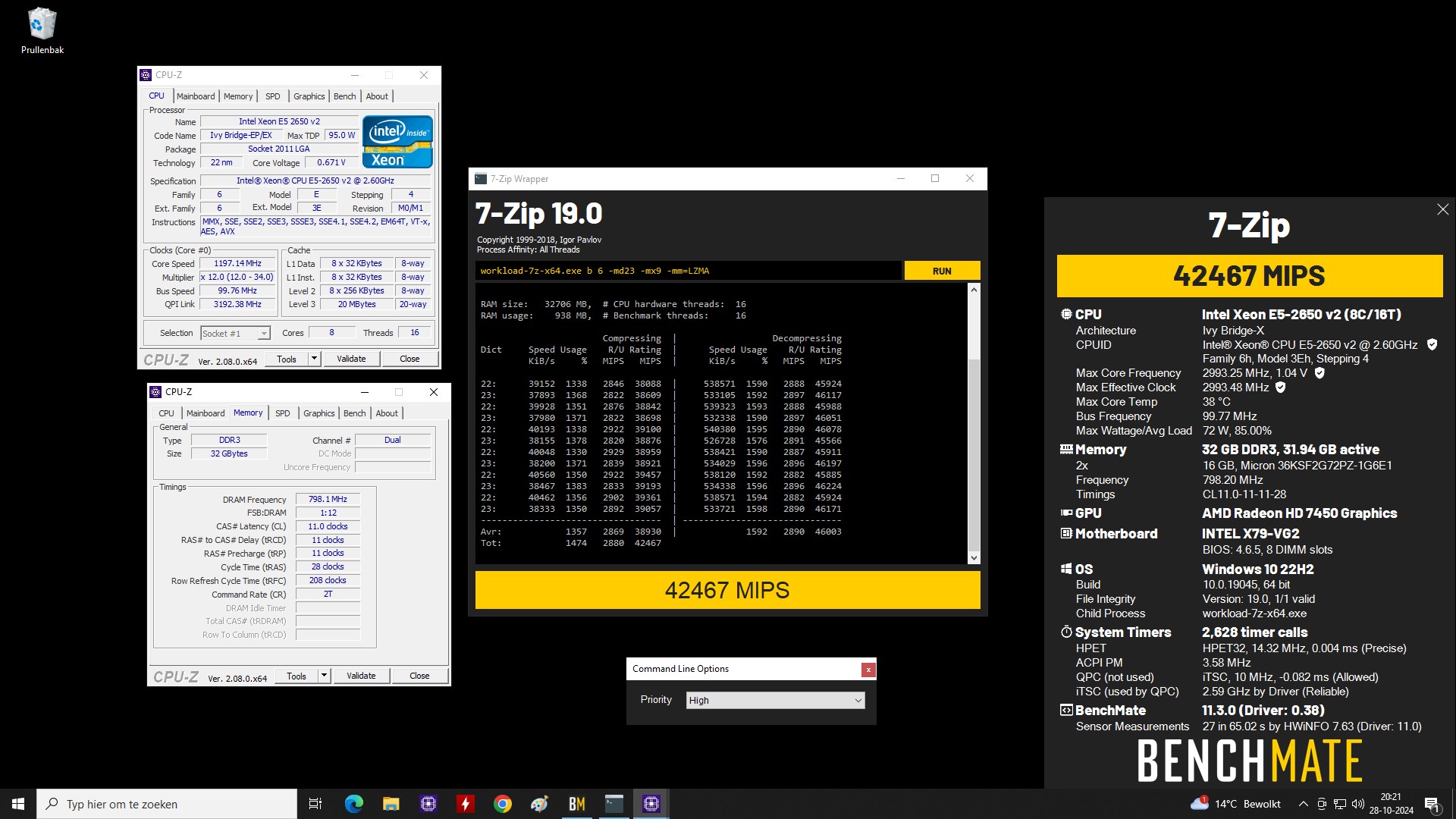Open the Prullenbak recycle bin icon
This screenshot has height=819, width=1456.
42,31
